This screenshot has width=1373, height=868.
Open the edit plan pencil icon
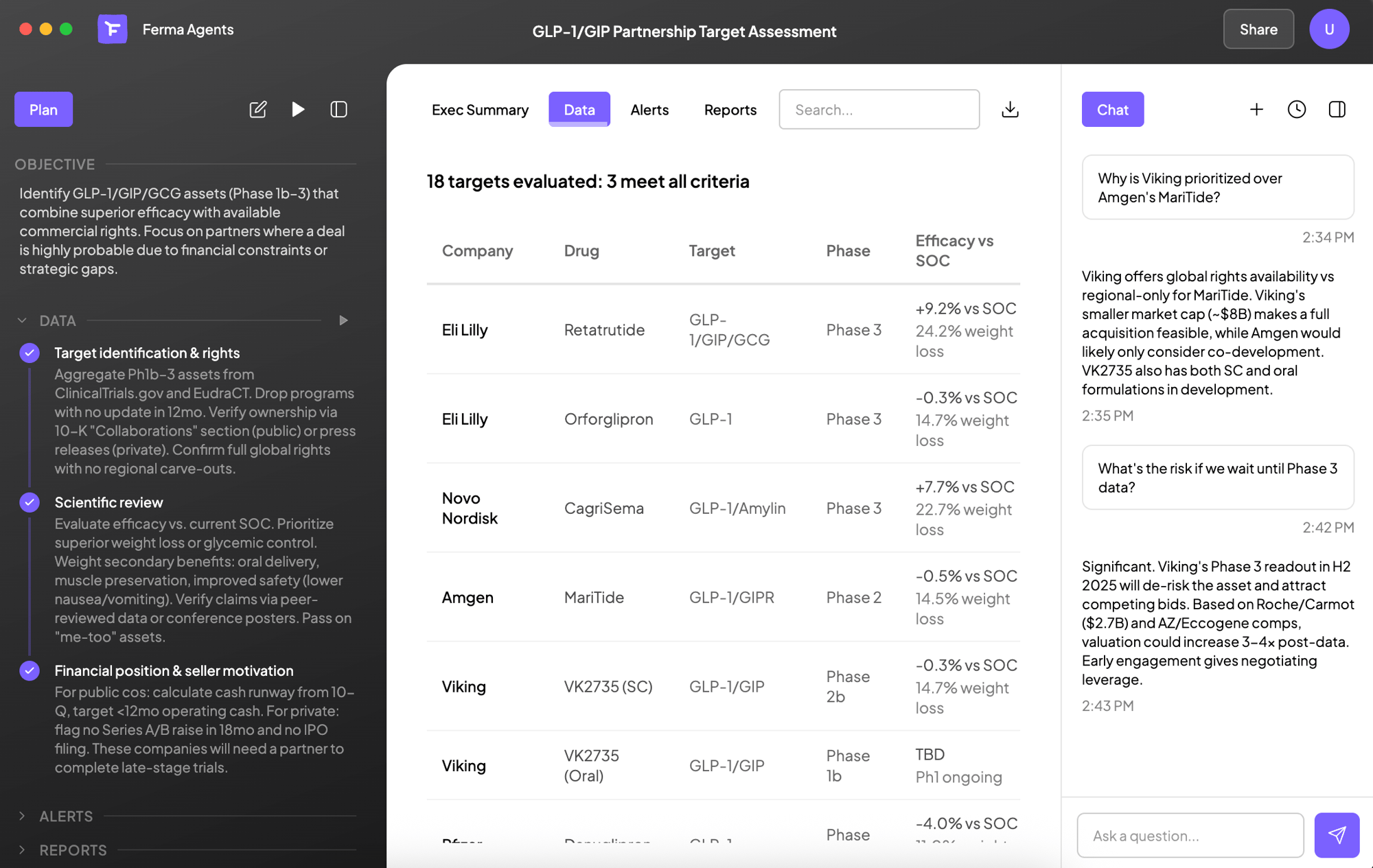(258, 110)
